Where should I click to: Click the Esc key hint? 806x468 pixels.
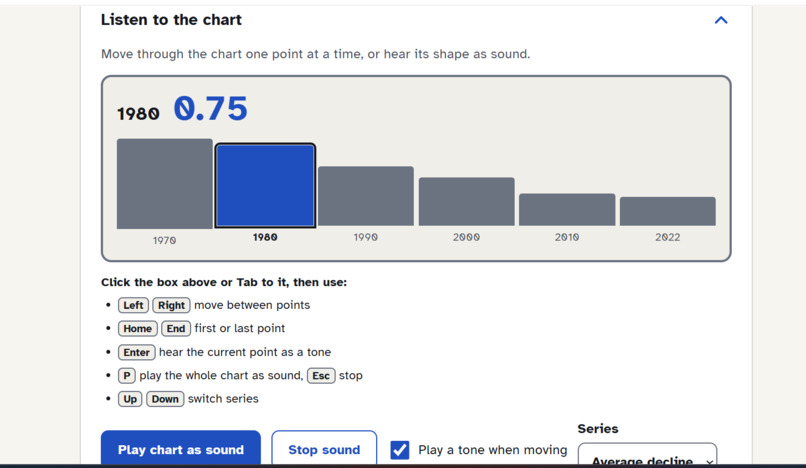321,375
